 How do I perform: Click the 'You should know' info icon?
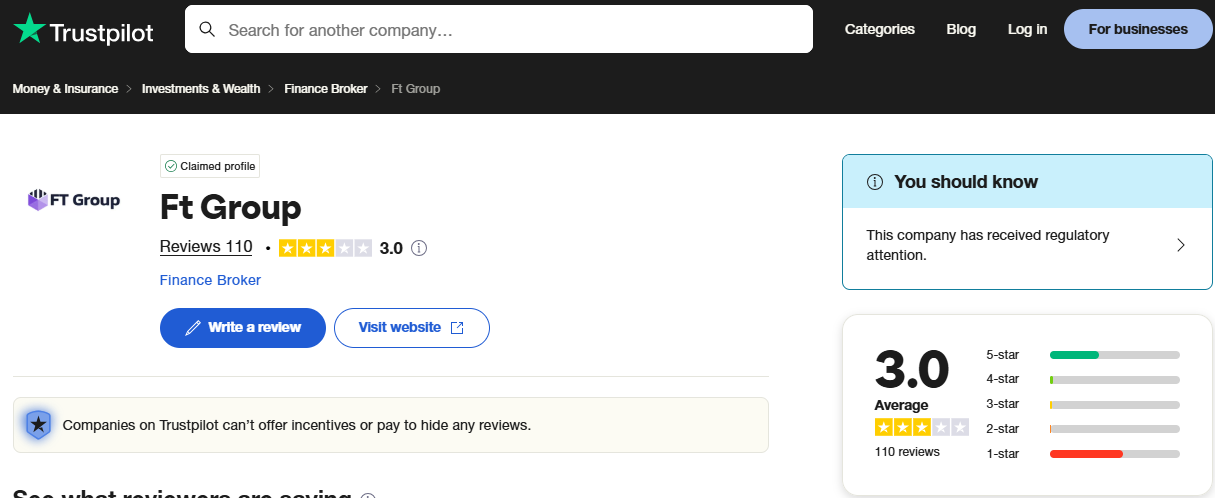coord(875,182)
